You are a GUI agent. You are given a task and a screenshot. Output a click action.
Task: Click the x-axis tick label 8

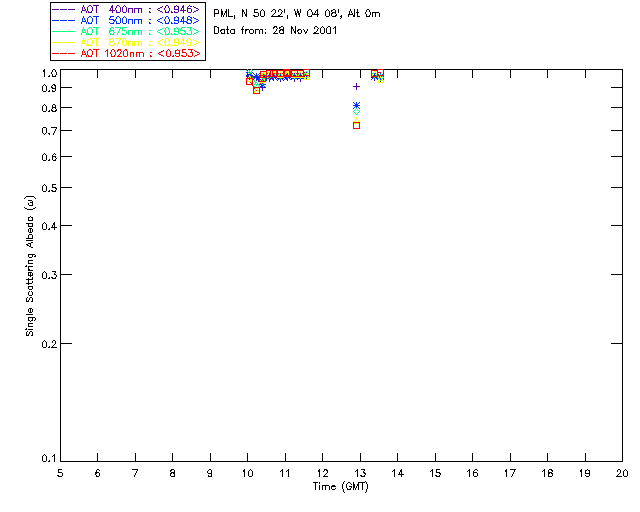(173, 474)
